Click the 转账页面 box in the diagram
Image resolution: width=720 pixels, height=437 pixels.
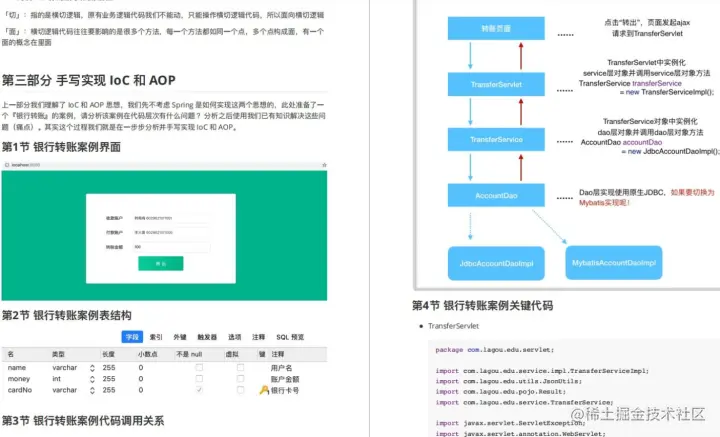(x=496, y=28)
